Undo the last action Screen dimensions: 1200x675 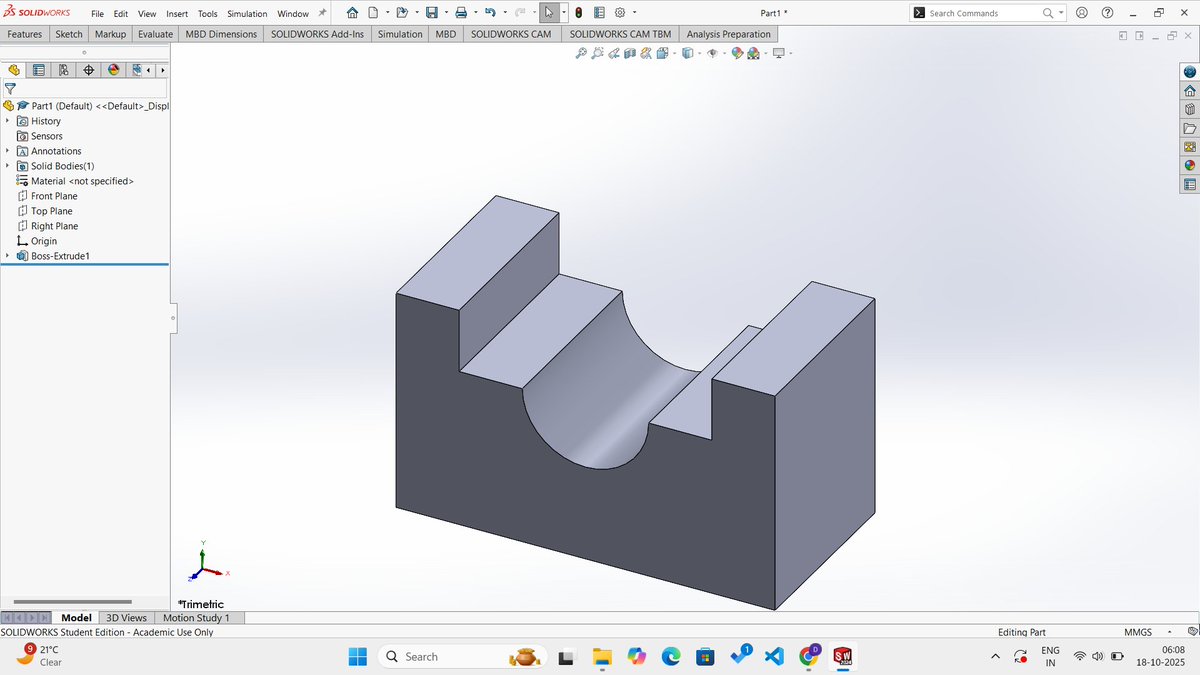coord(490,13)
